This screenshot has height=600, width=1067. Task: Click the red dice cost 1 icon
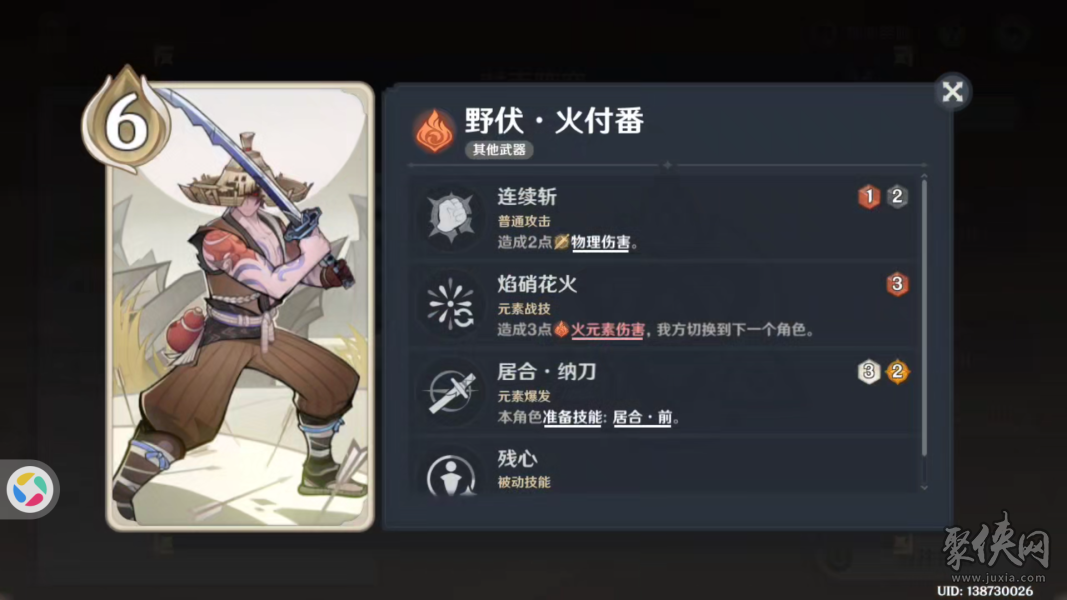point(868,197)
